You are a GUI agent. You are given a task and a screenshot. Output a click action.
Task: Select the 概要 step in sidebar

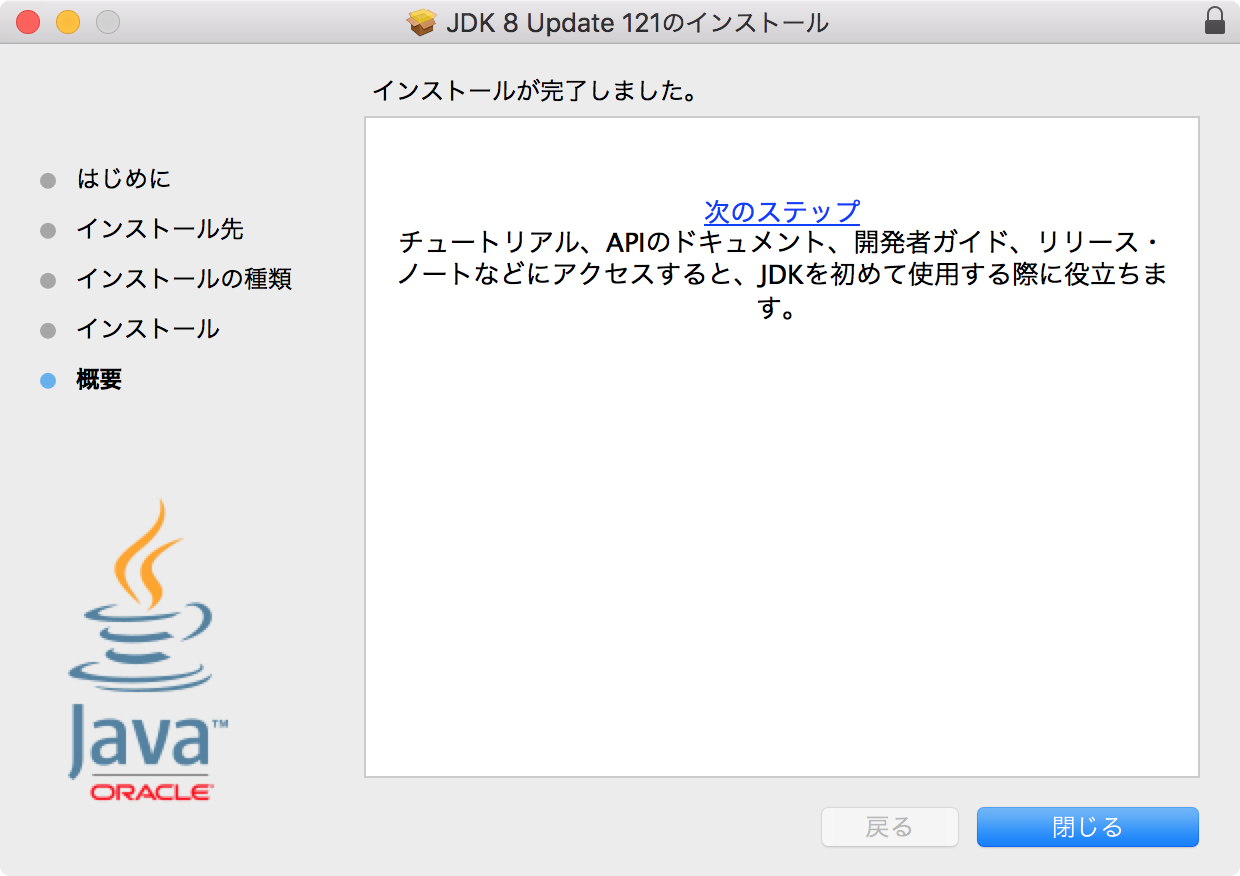tap(99, 380)
